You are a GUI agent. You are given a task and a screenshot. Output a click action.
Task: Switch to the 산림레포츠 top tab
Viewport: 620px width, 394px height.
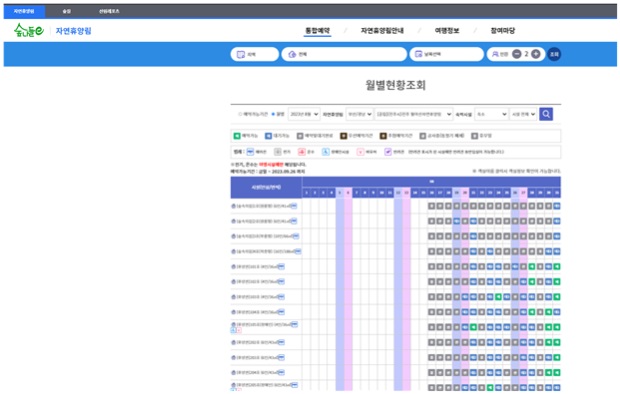(x=109, y=11)
